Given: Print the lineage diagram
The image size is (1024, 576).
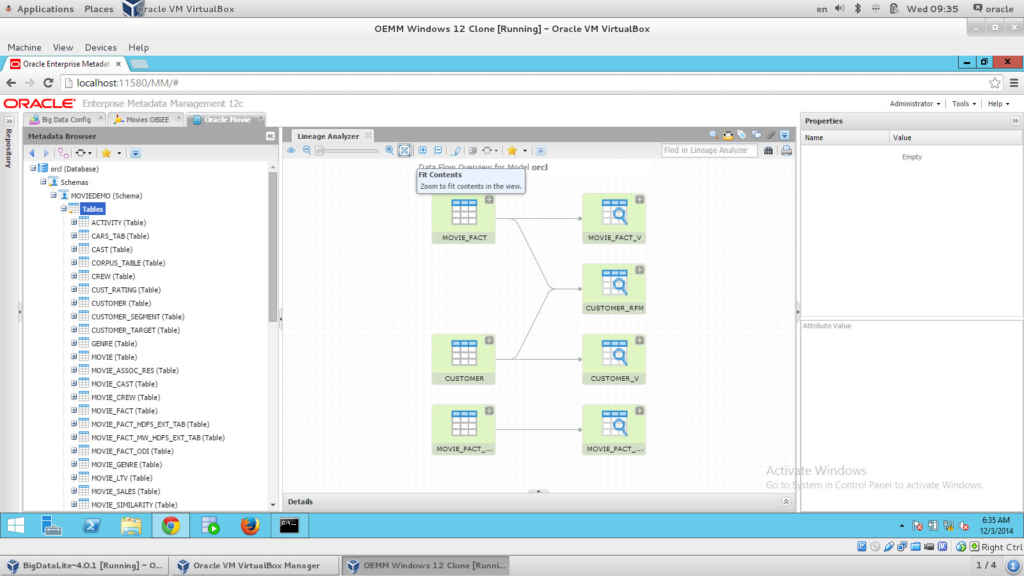Looking at the screenshot, I should 786,151.
